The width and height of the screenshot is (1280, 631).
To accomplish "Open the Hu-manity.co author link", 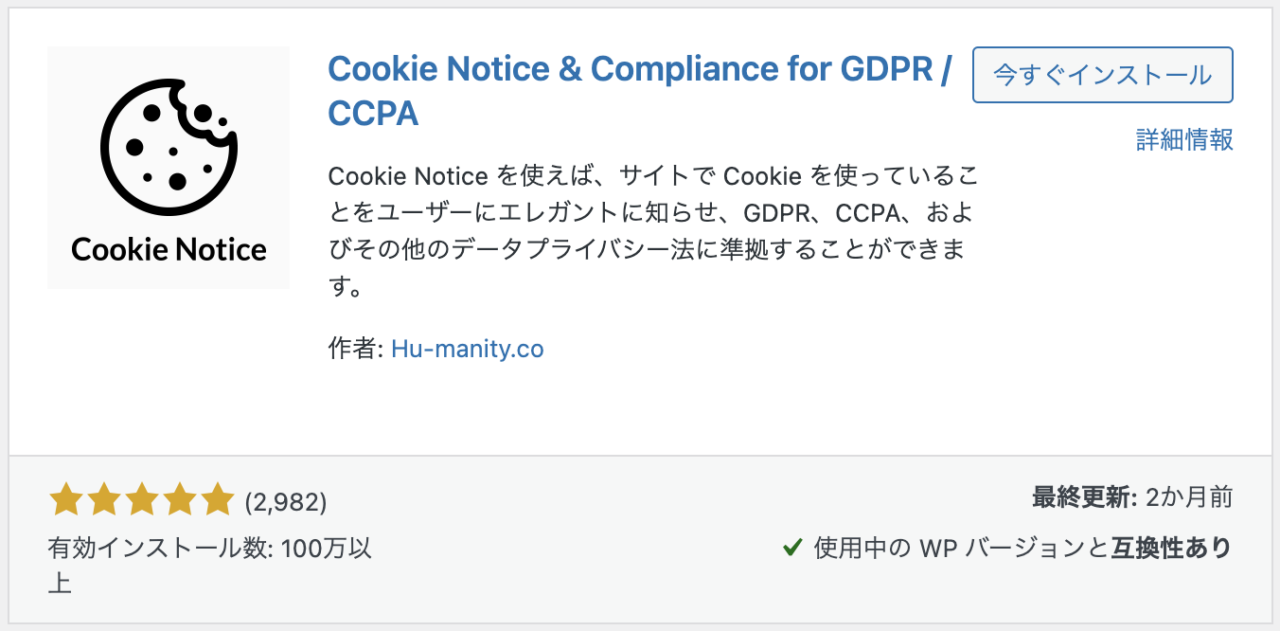I will [x=467, y=349].
